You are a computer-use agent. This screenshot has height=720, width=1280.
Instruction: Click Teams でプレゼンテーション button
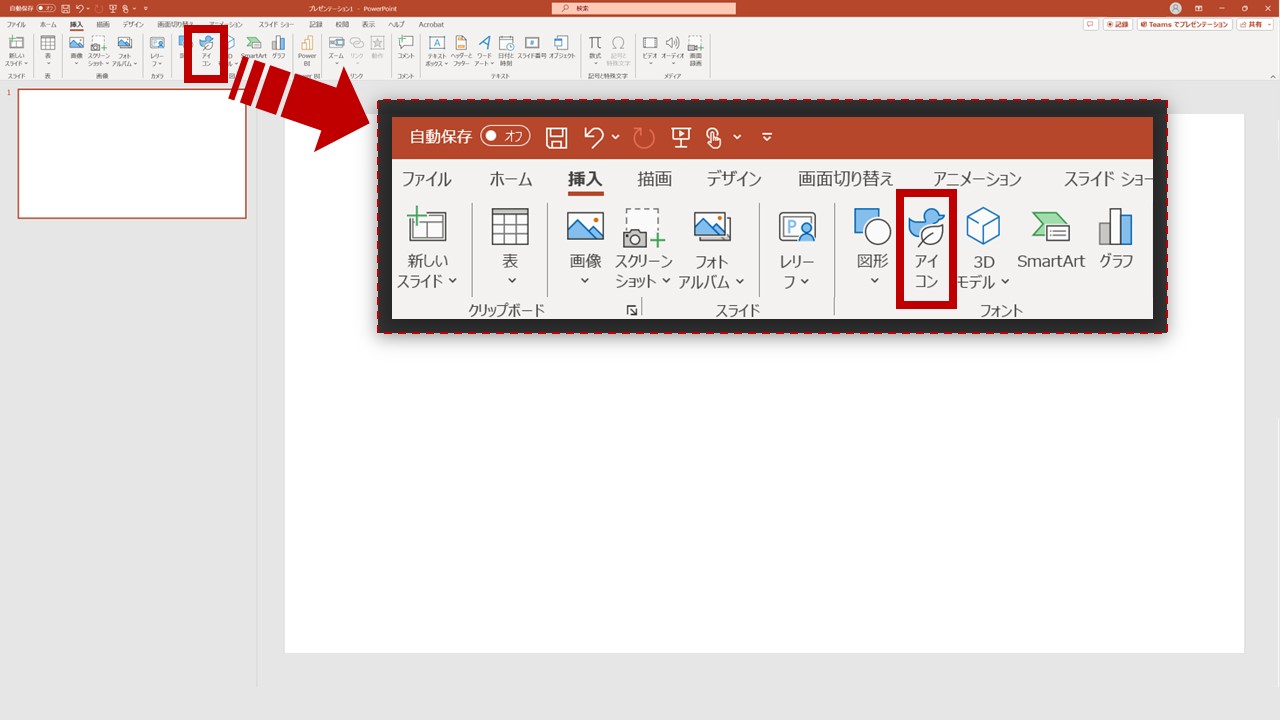[x=1184, y=24]
